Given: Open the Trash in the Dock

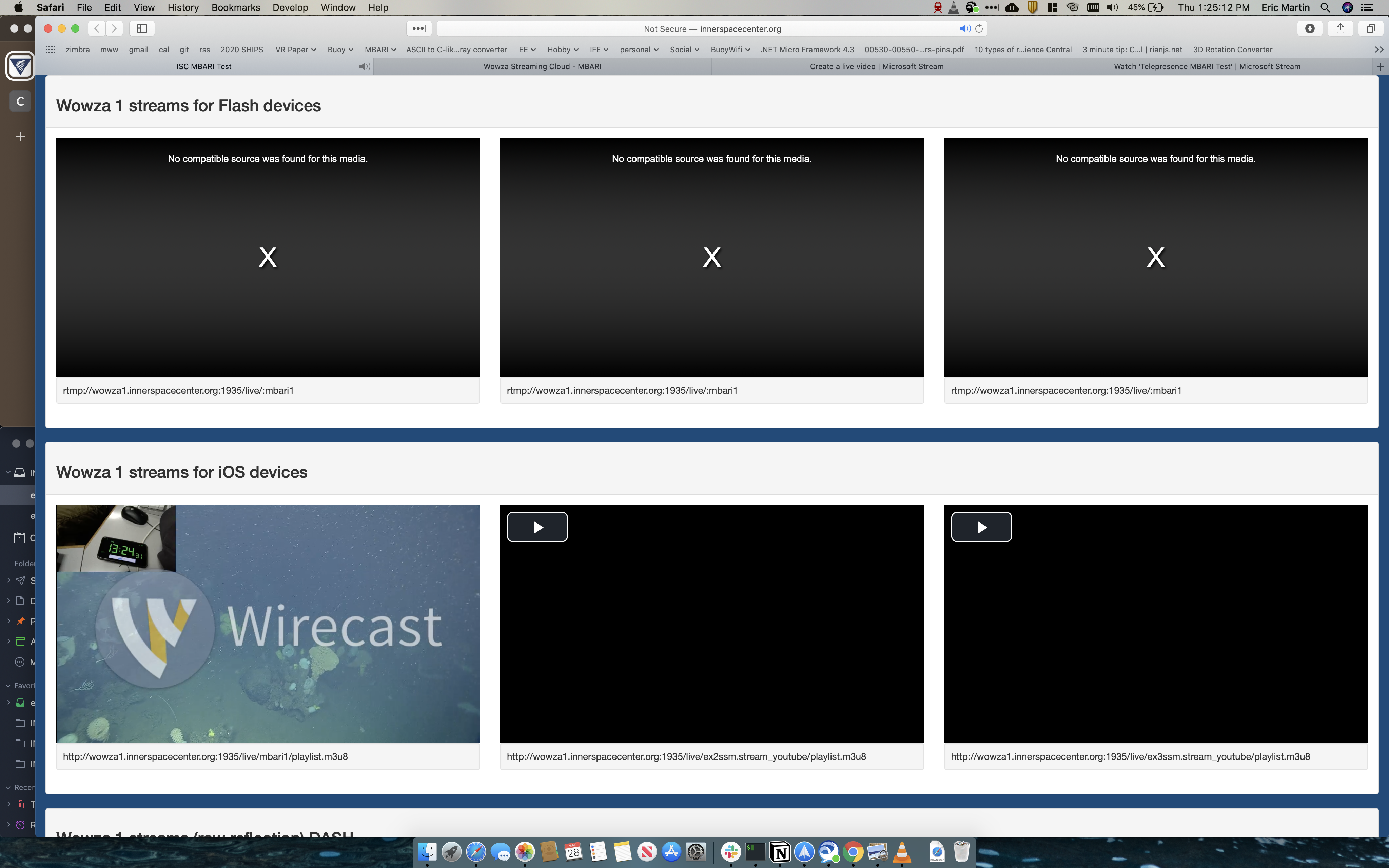Looking at the screenshot, I should click(961, 852).
